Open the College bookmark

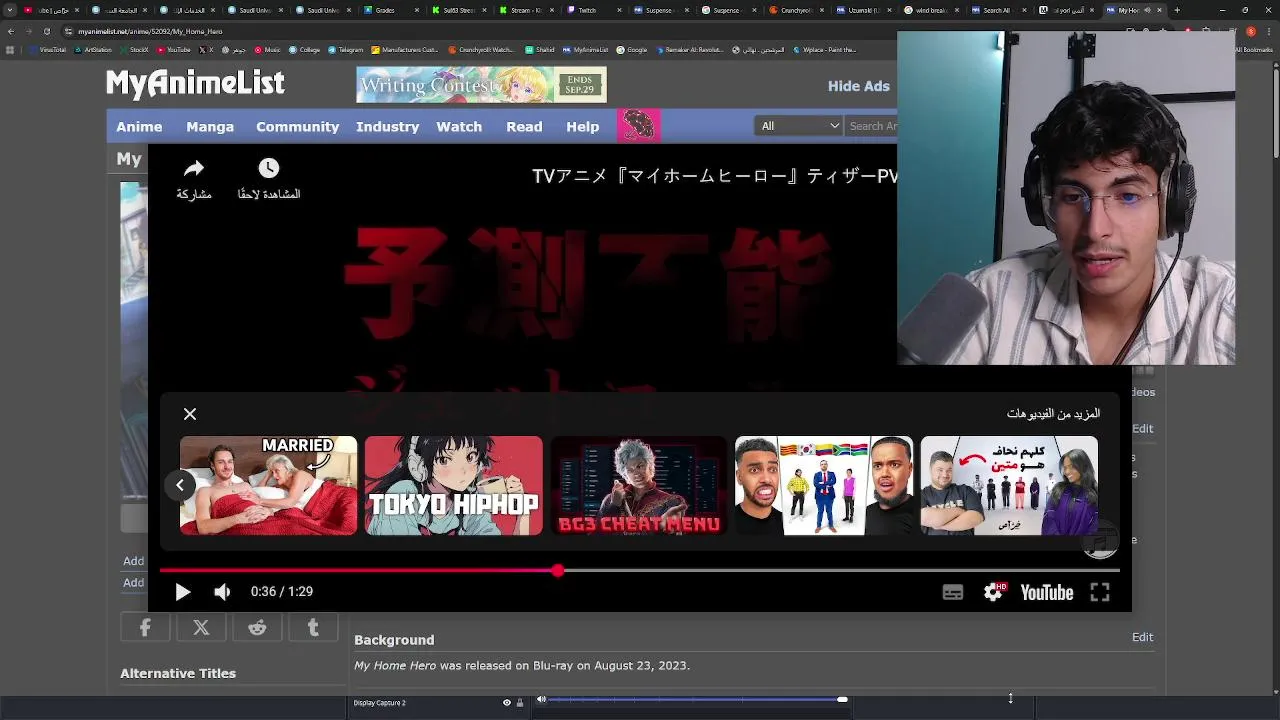pyautogui.click(x=304, y=50)
